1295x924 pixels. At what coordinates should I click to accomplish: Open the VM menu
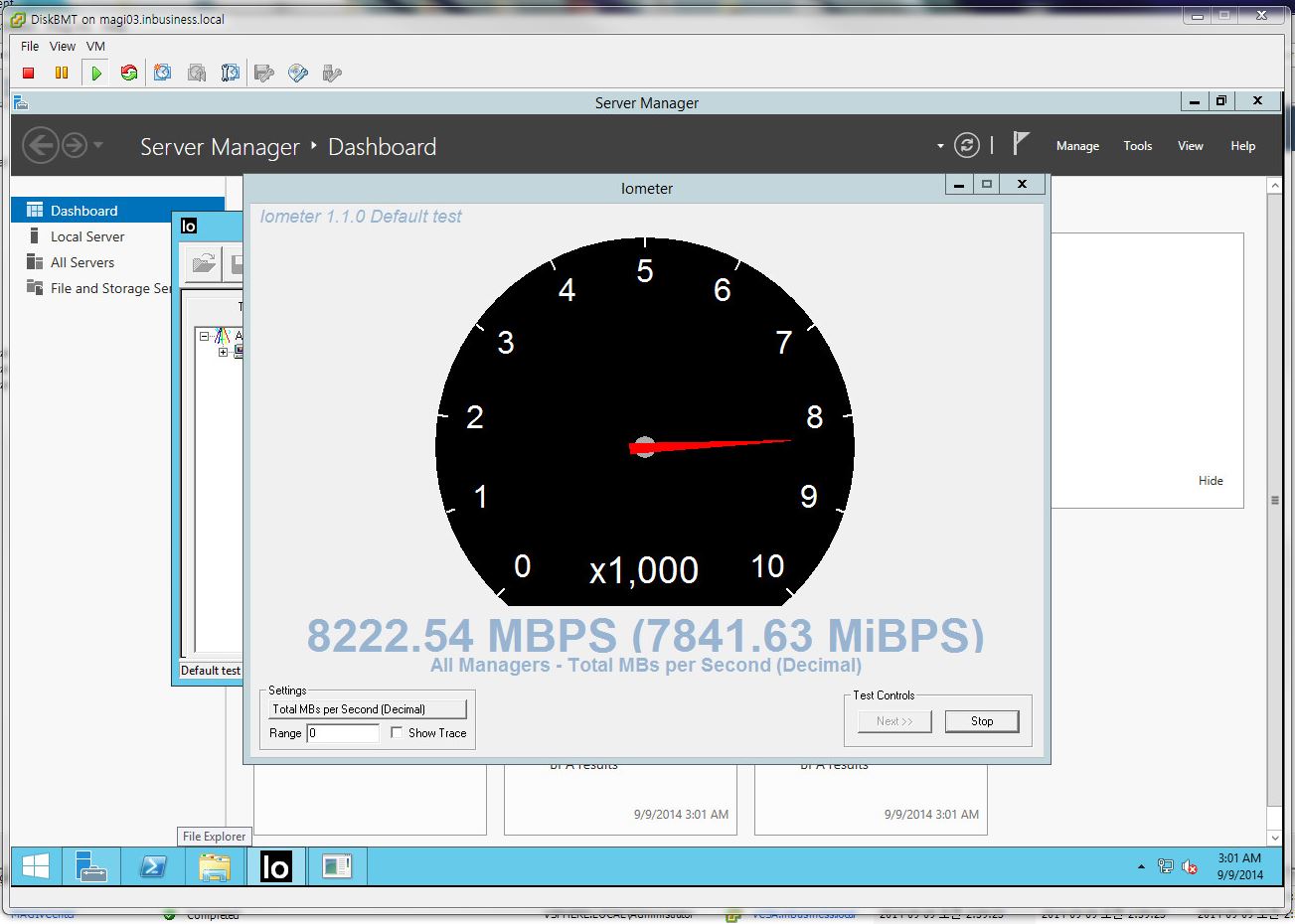(x=95, y=47)
